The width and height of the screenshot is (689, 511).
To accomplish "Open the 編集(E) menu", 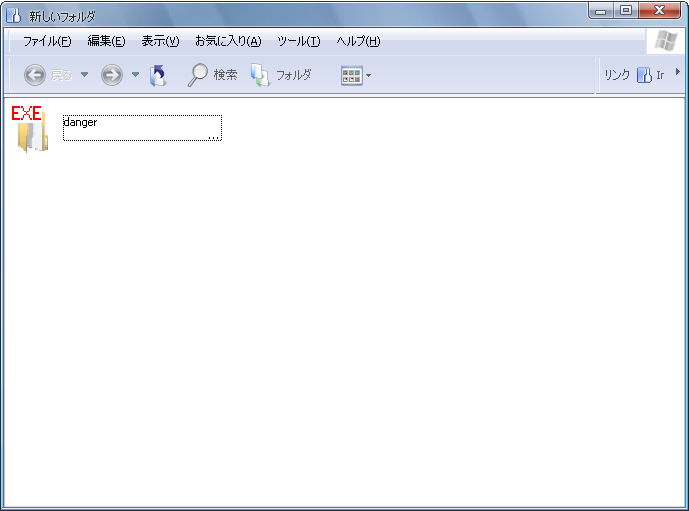I will coord(106,41).
